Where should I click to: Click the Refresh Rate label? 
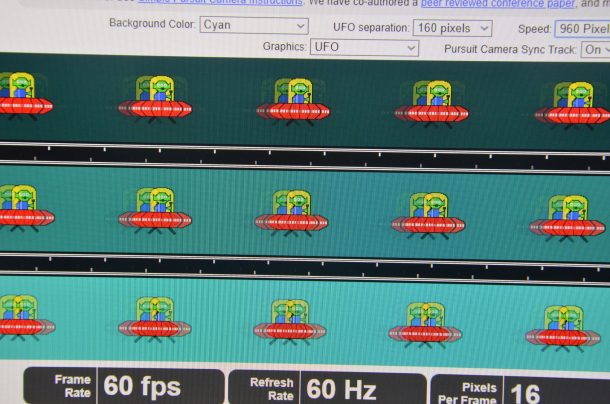272,389
